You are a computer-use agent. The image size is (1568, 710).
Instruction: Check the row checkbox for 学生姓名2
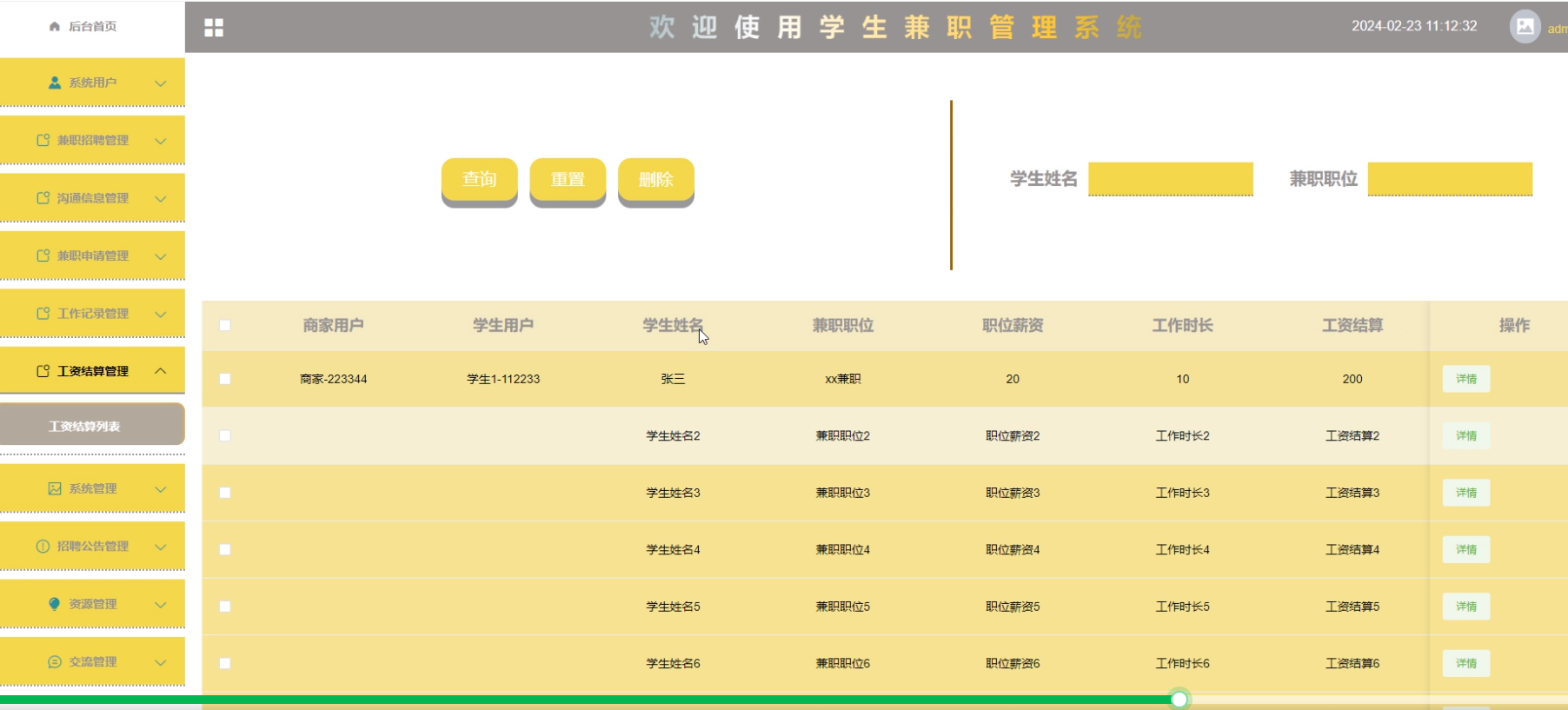[225, 435]
